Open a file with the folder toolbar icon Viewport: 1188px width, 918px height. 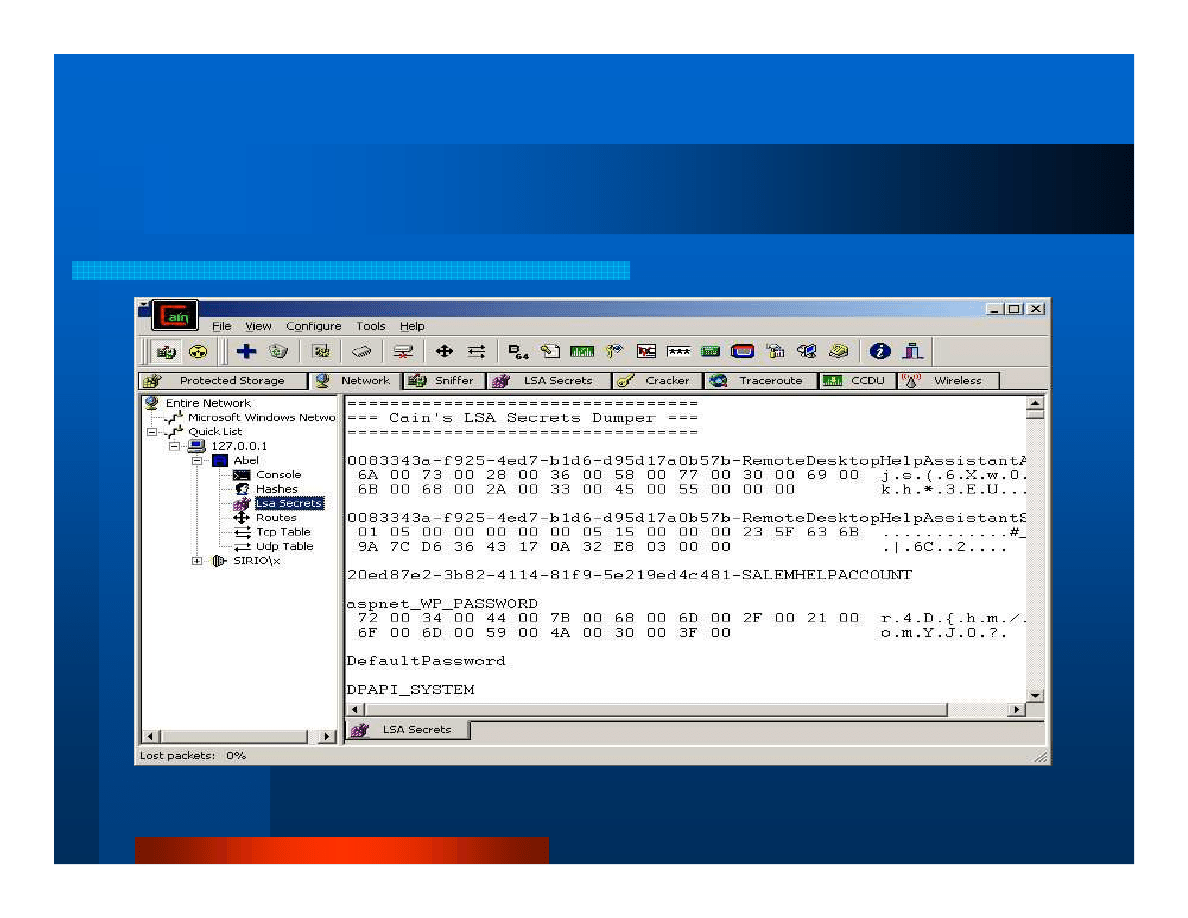[277, 351]
